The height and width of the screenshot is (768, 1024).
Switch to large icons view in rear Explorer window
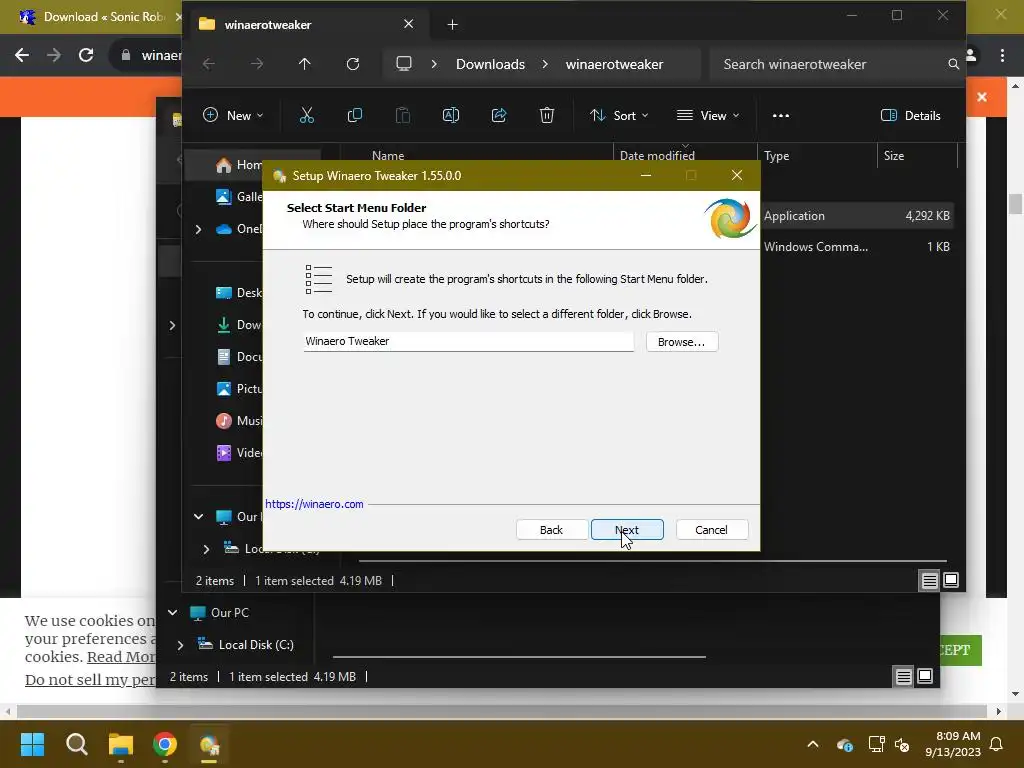pyautogui.click(x=925, y=677)
